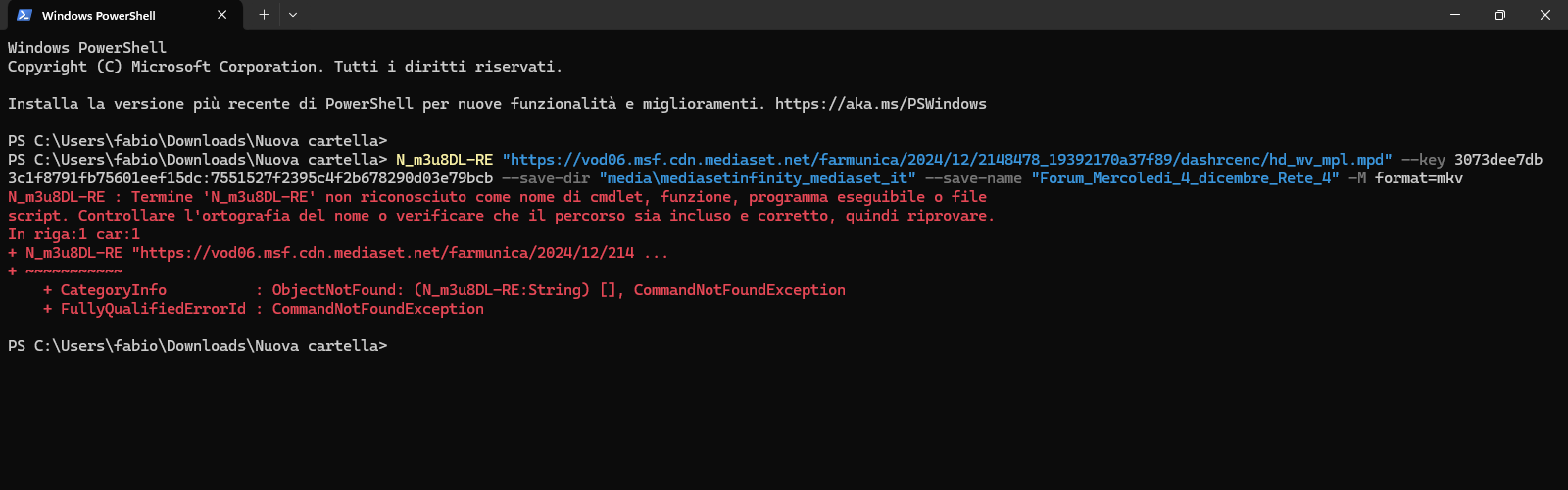The height and width of the screenshot is (490, 1568).
Task: Select the Windows PowerShell tab
Action: click(x=108, y=16)
